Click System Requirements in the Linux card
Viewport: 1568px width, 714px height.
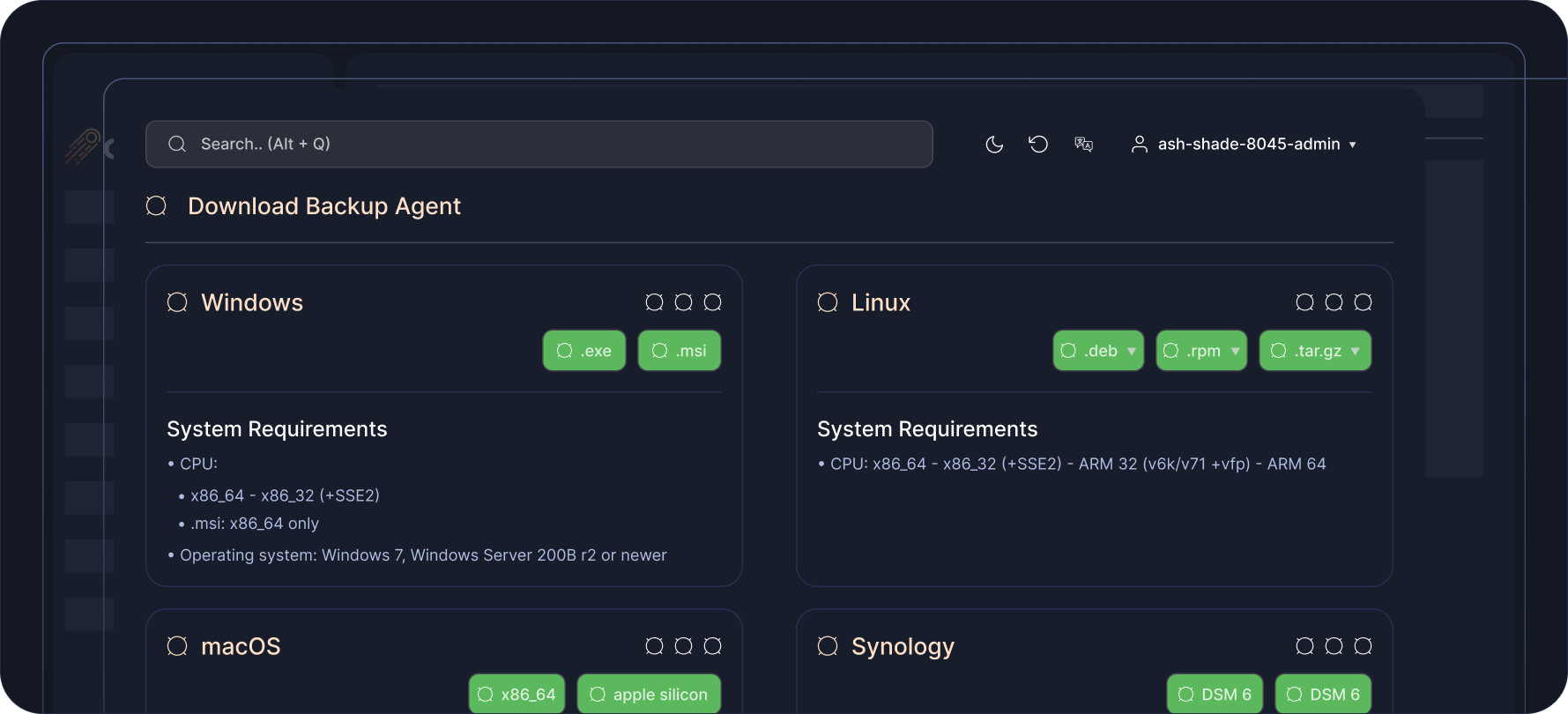click(927, 429)
